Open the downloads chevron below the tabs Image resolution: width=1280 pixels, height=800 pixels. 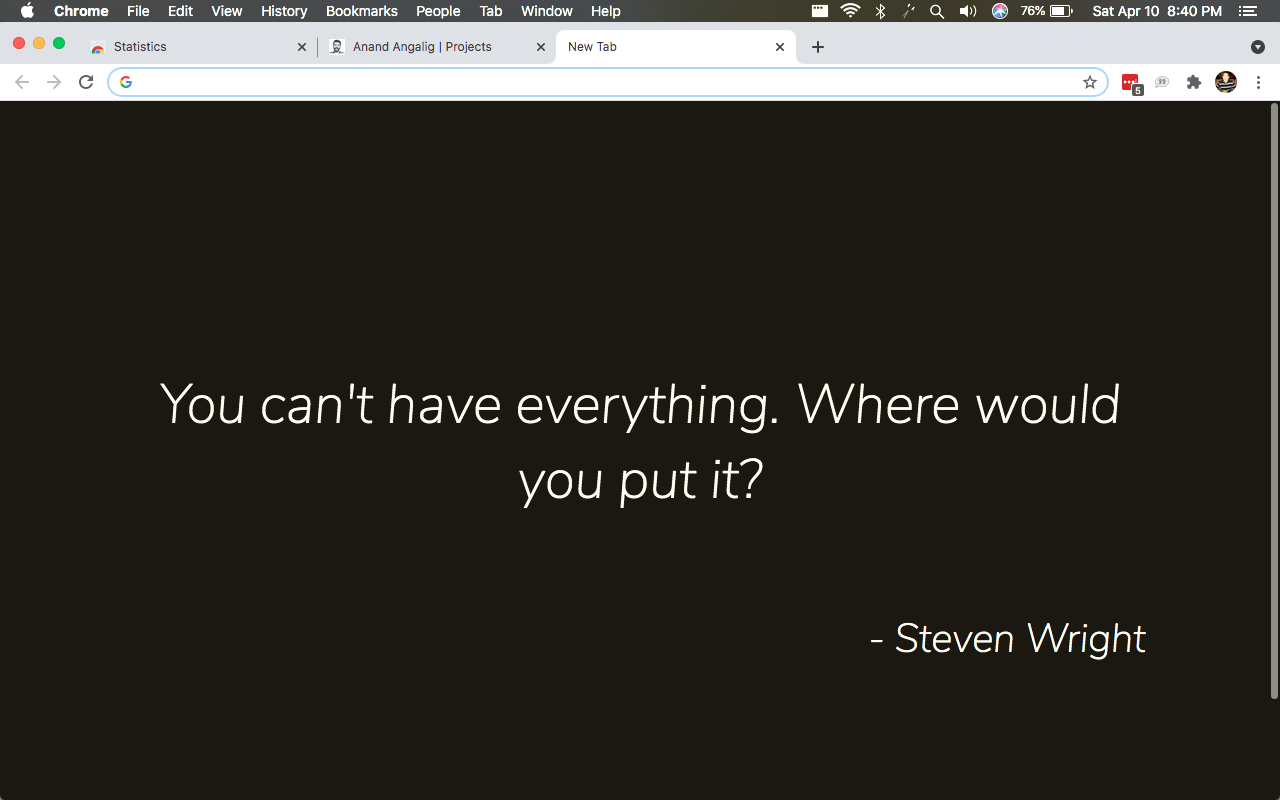(1257, 47)
